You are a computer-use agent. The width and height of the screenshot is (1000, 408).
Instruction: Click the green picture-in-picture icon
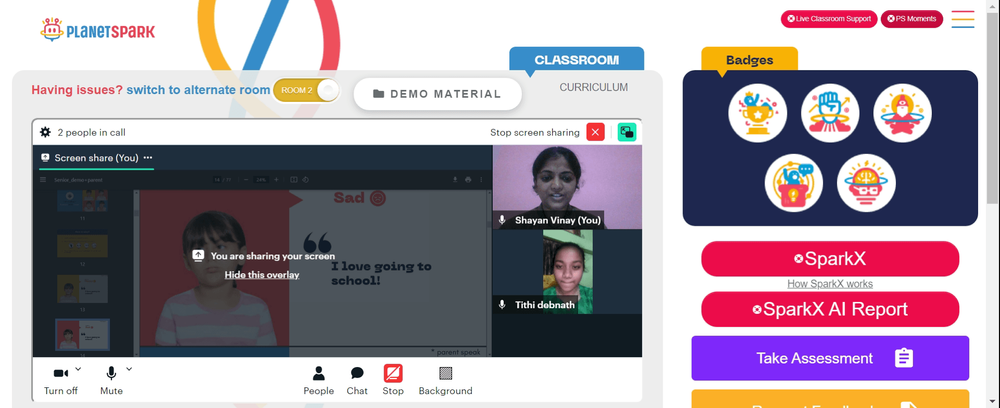point(627,132)
